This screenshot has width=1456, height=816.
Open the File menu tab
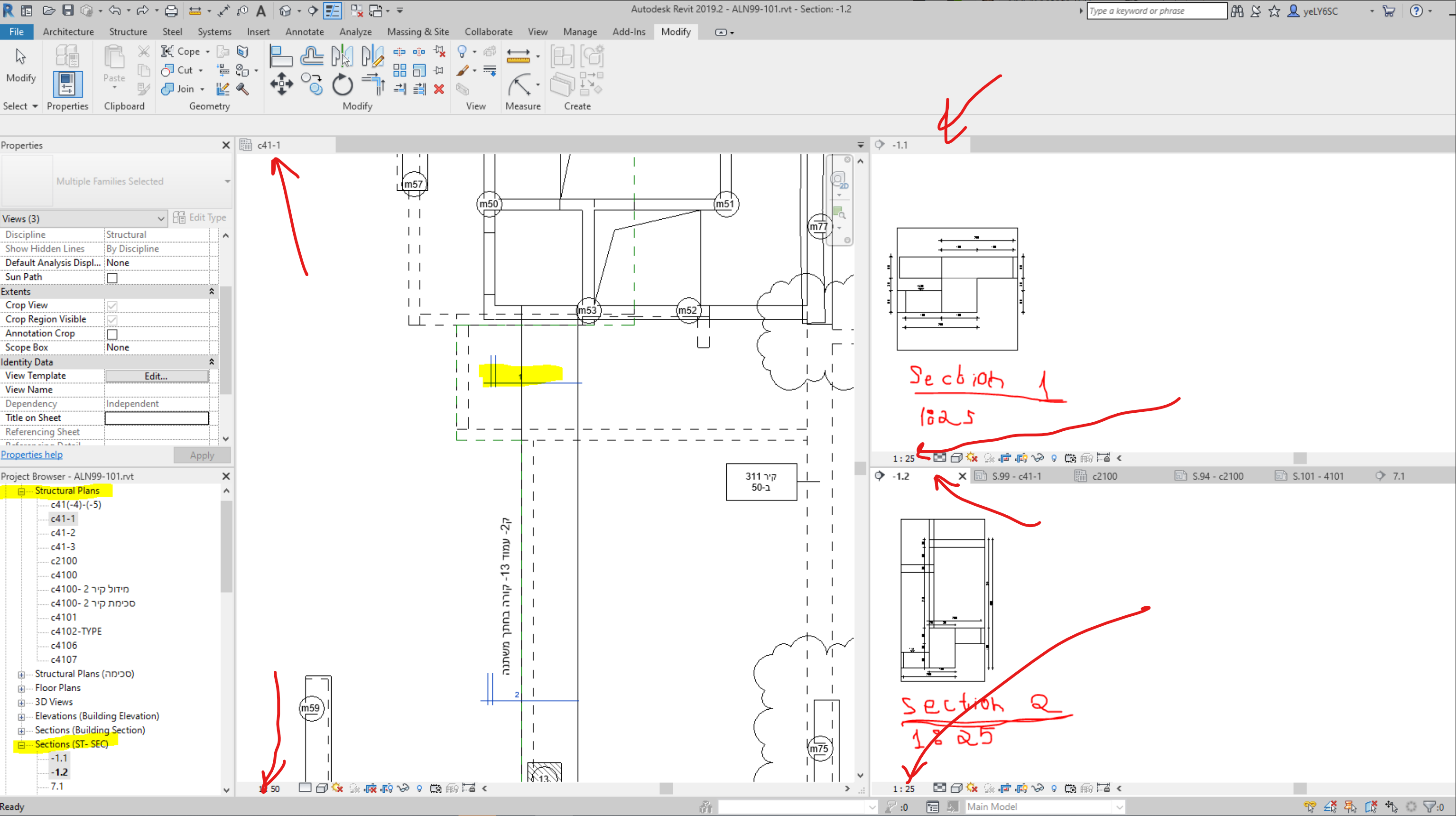coord(17,32)
